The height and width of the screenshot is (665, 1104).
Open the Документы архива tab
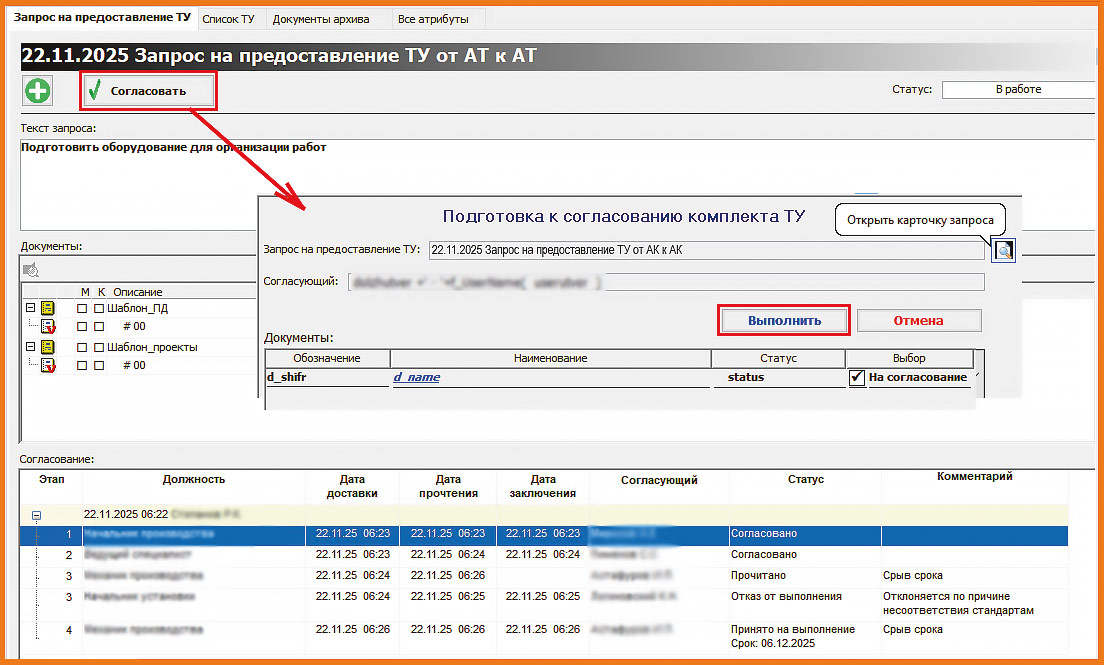(320, 19)
